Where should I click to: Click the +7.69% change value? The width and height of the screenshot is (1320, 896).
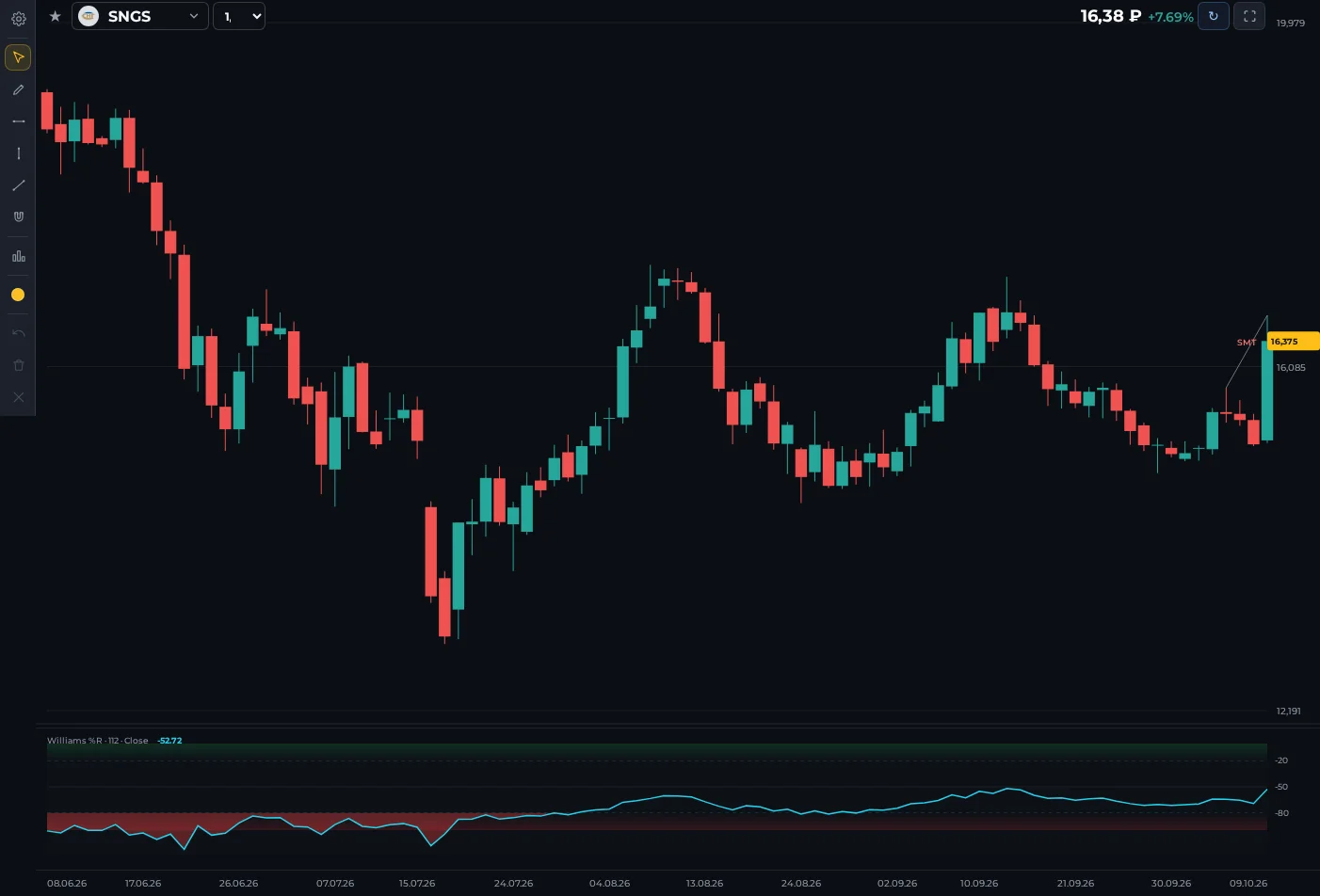point(1170,17)
